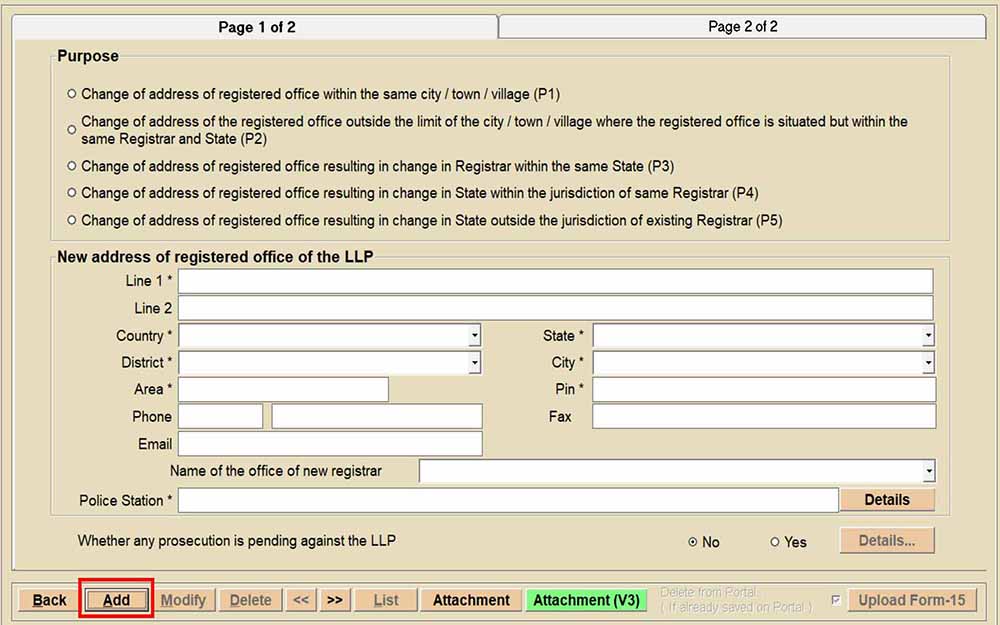The height and width of the screenshot is (625, 1000).
Task: Click the next record >> button
Action: point(335,600)
